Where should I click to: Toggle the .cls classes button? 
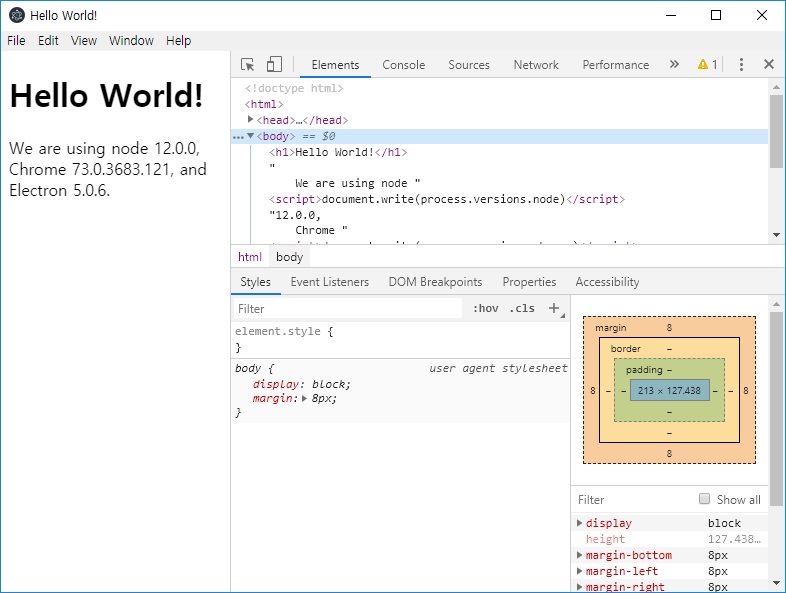click(522, 308)
